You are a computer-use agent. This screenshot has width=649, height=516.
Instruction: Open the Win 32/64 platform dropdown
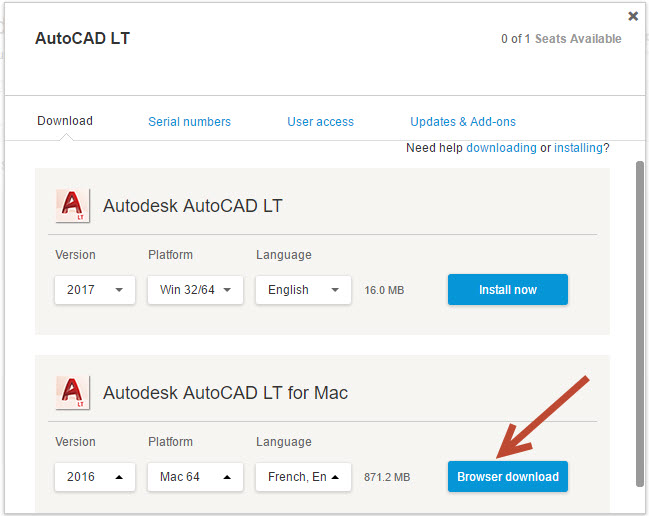click(195, 290)
